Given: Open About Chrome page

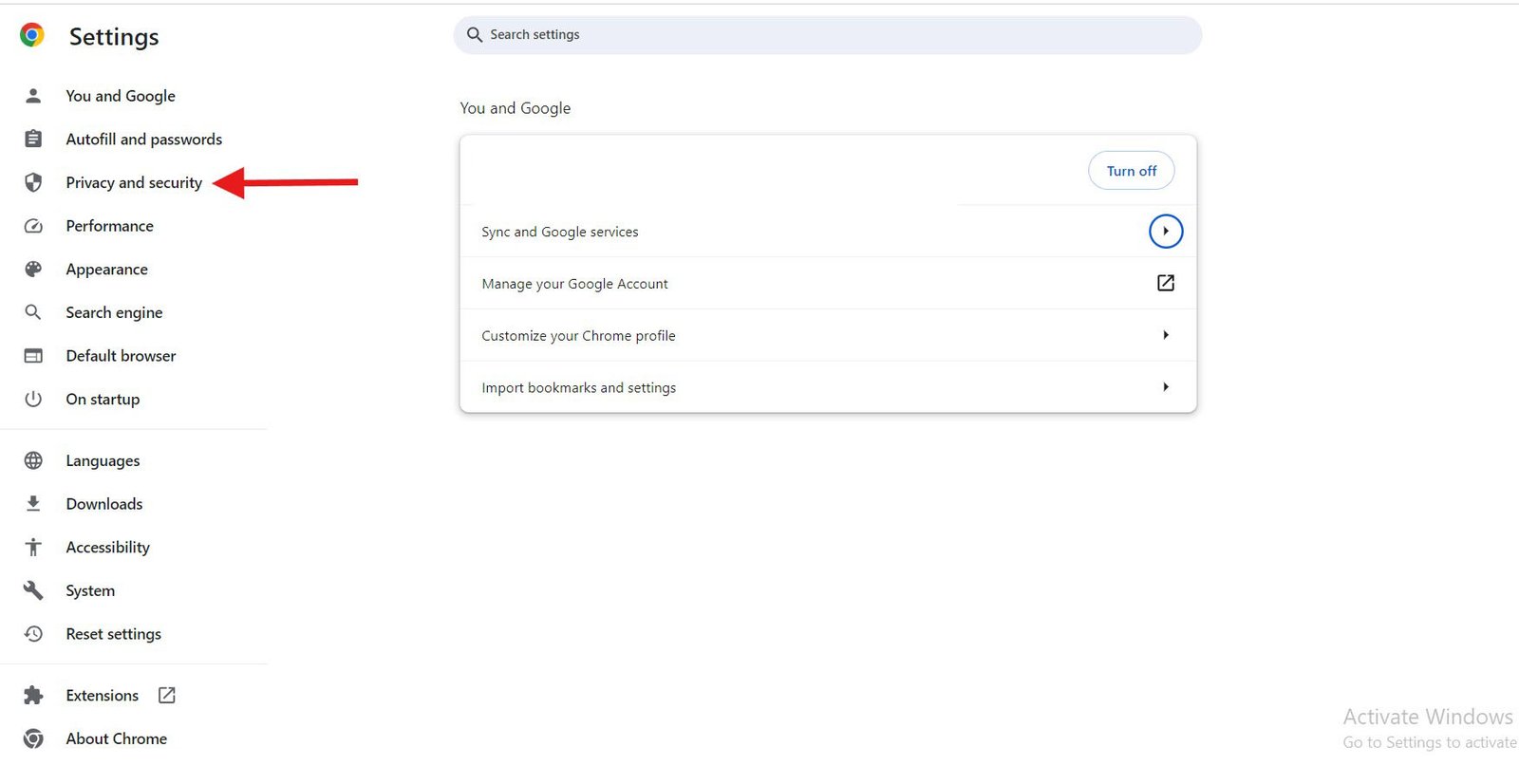Looking at the screenshot, I should (117, 738).
